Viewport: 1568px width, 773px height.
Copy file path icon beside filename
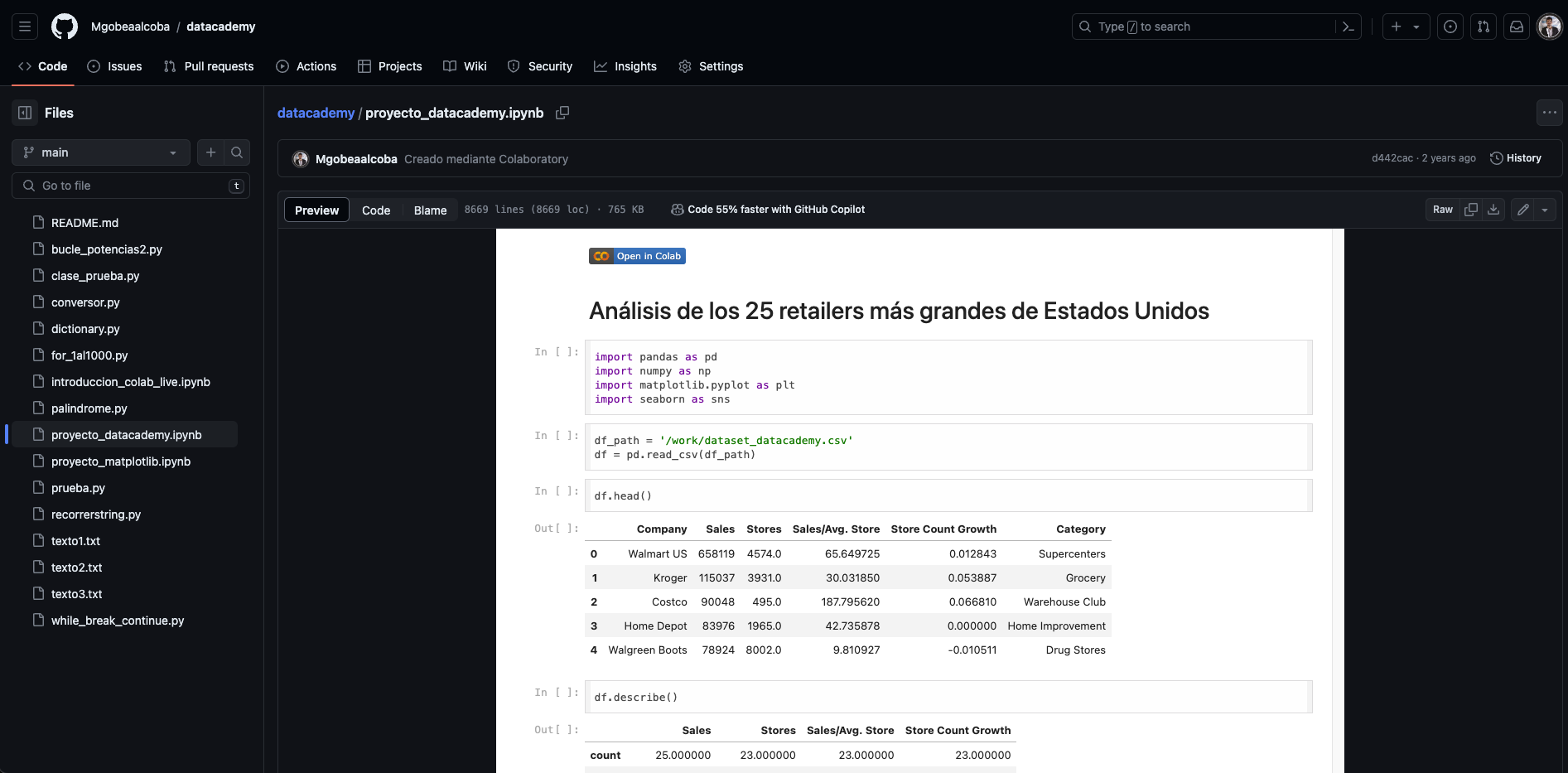tap(562, 113)
